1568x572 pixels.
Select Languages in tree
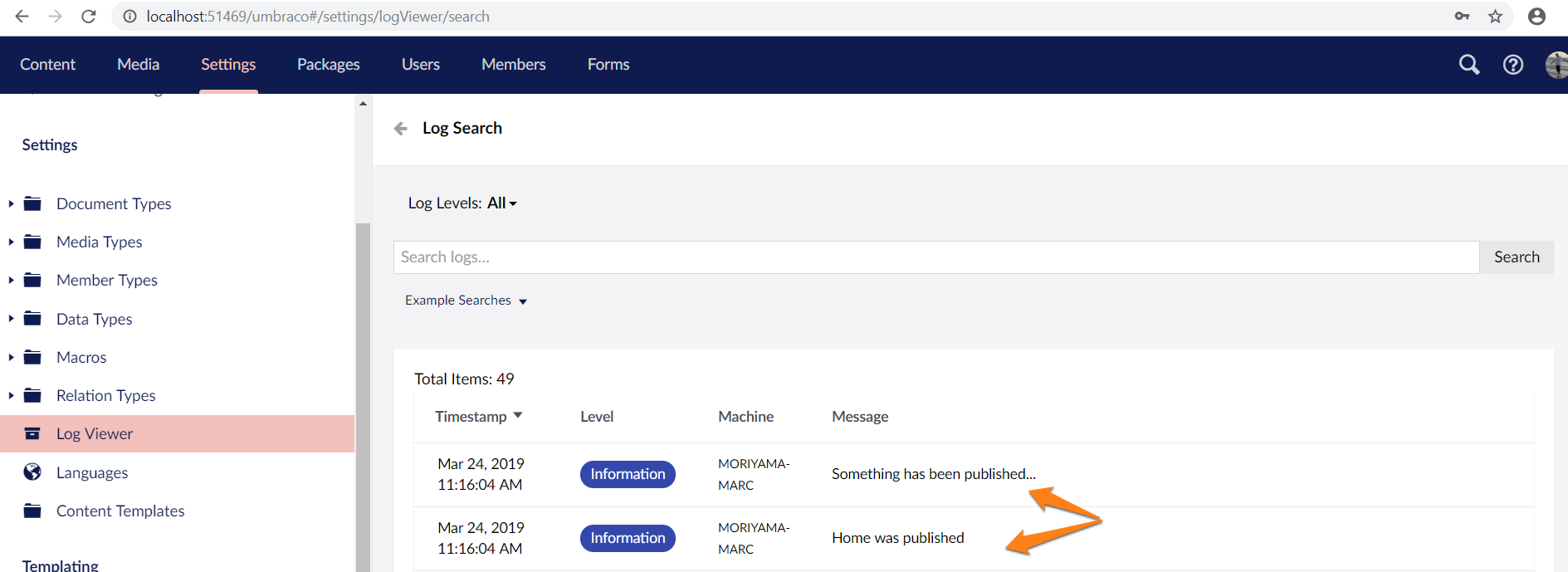92,472
